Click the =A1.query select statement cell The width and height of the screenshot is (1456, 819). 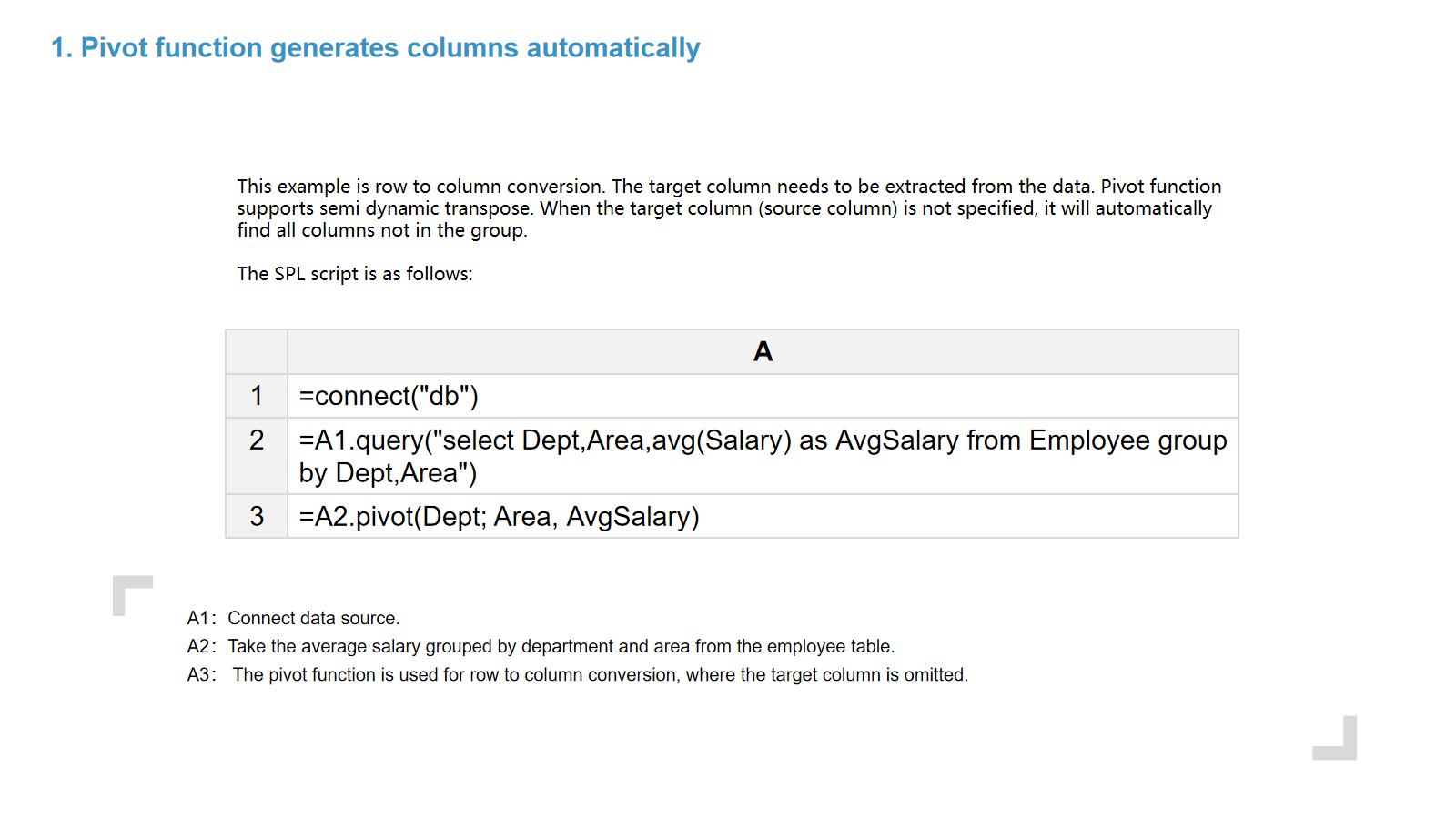[763, 456]
